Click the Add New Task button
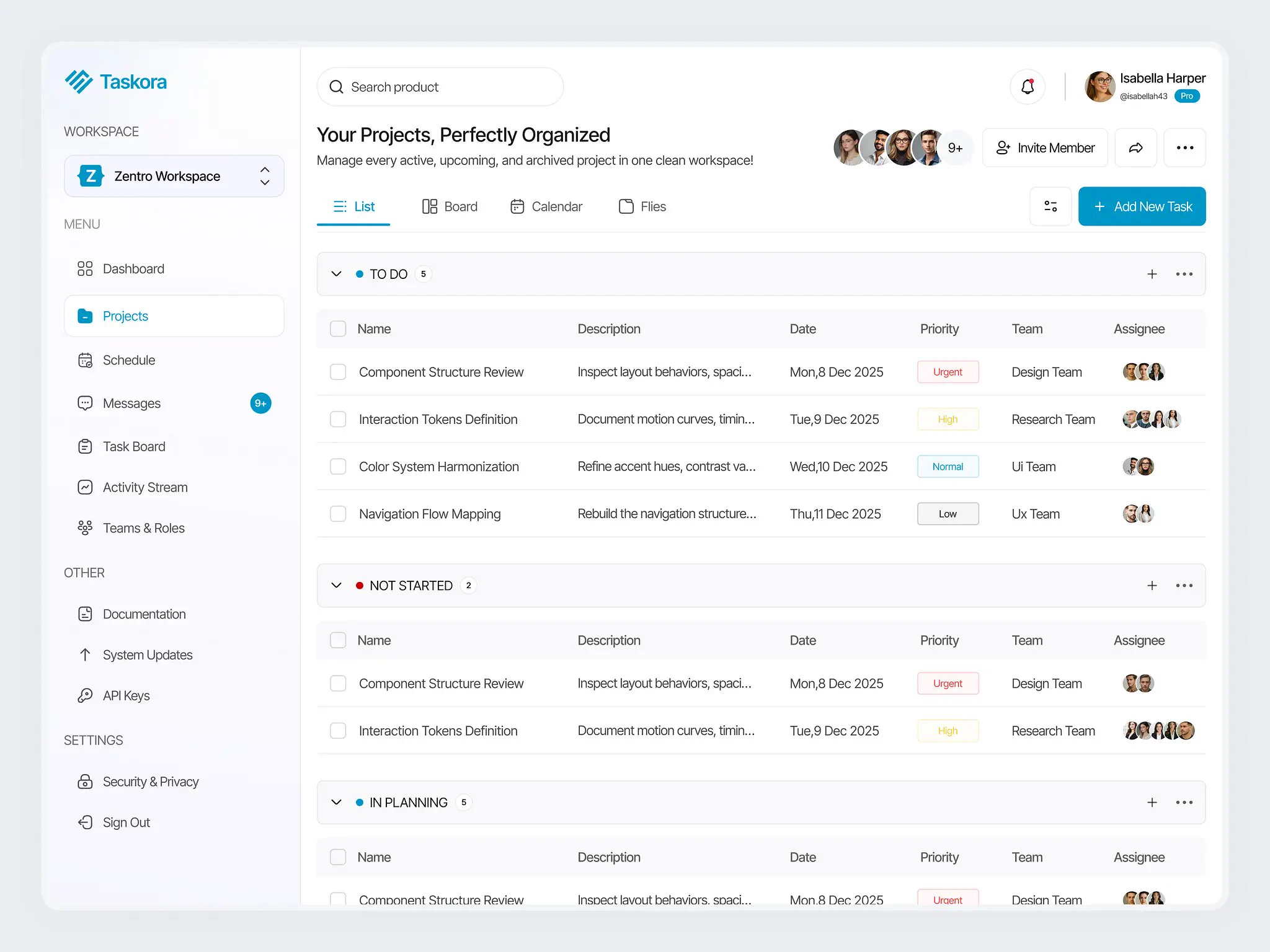 pos(1142,206)
